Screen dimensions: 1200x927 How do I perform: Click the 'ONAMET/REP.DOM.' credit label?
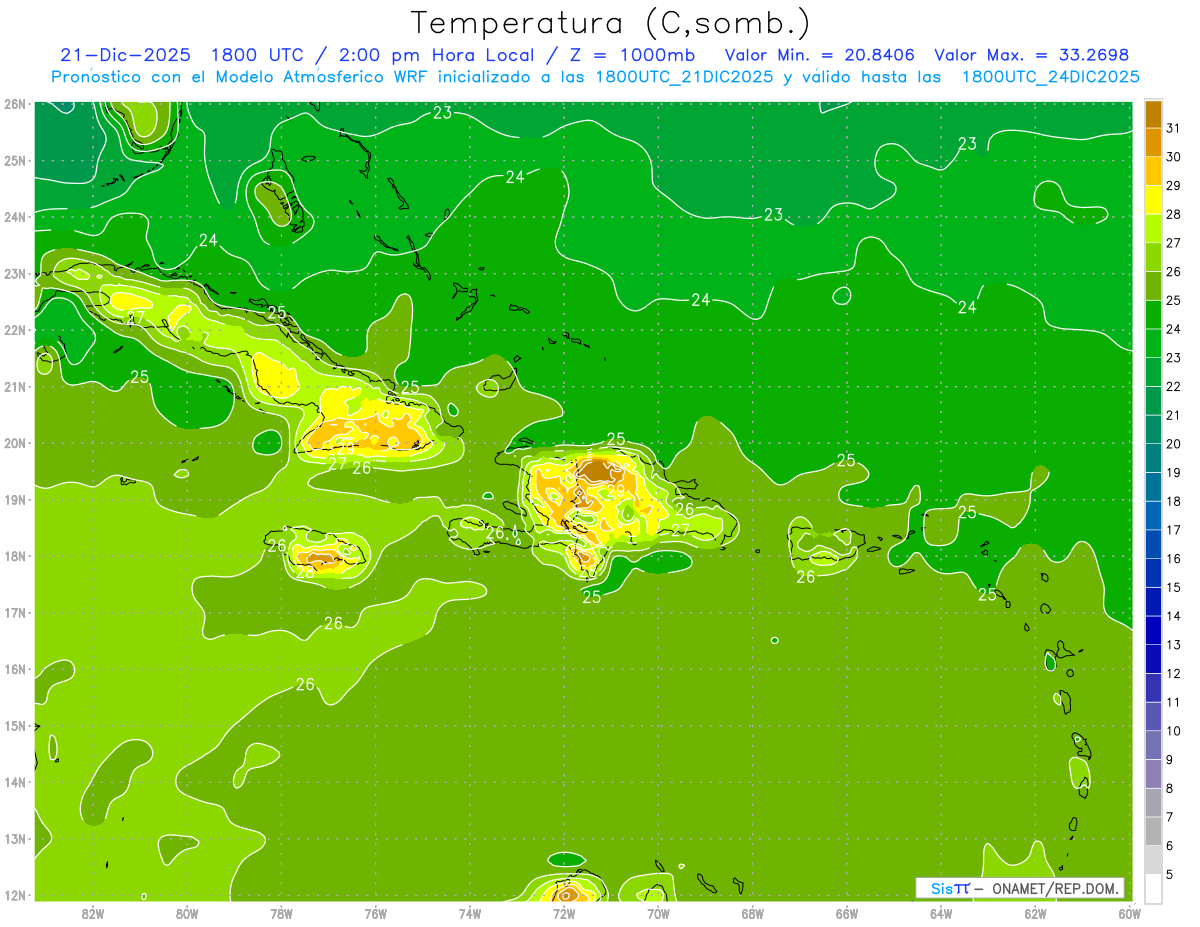[1055, 888]
